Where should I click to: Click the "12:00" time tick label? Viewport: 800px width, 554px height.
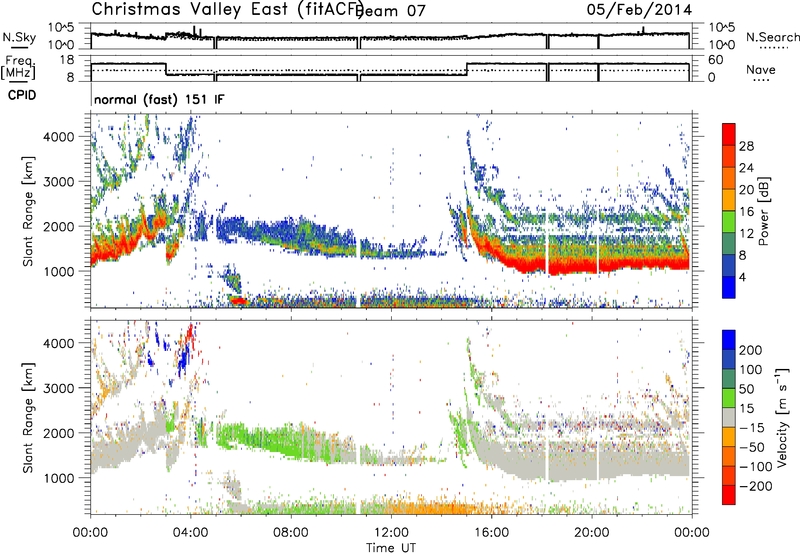[x=391, y=533]
